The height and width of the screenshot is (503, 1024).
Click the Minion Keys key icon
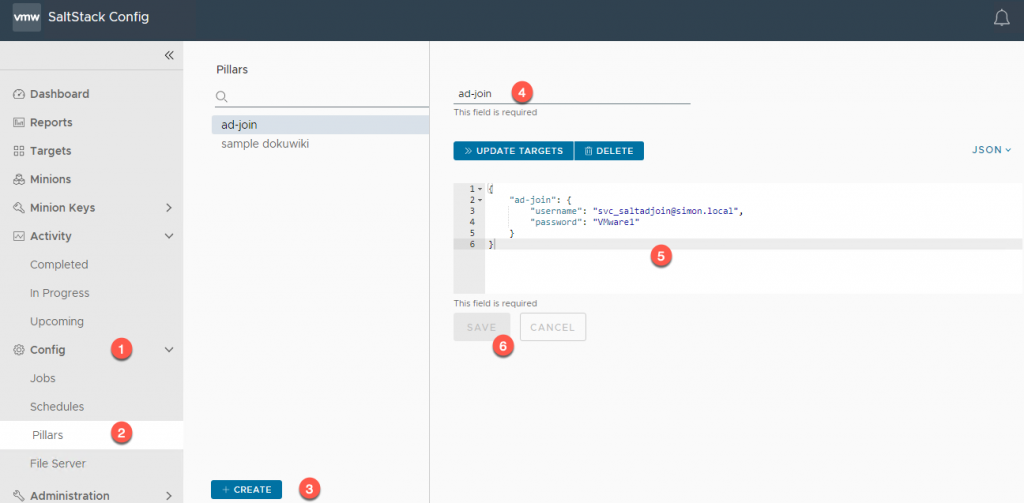19,208
